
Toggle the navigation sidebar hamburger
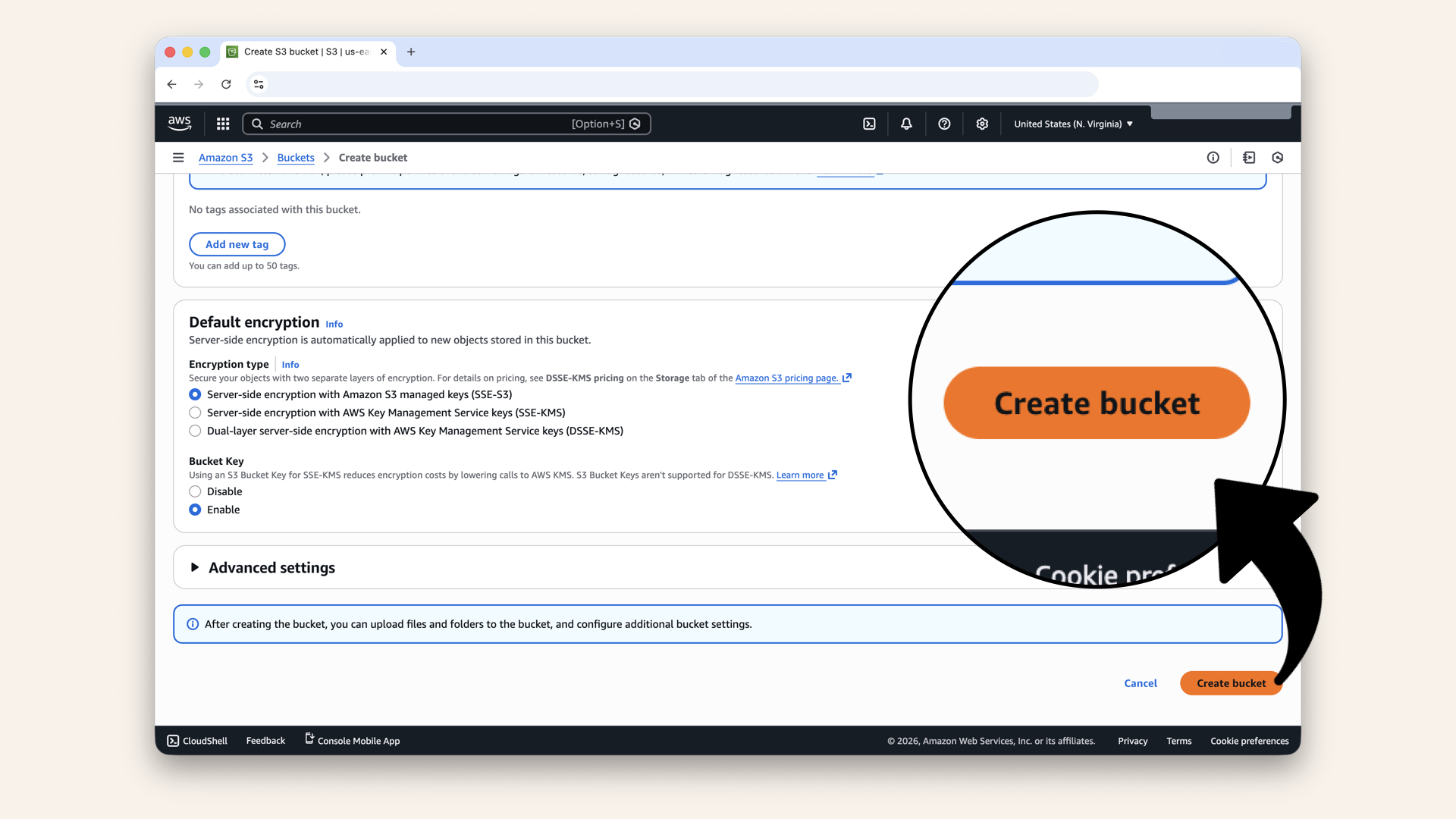178,157
